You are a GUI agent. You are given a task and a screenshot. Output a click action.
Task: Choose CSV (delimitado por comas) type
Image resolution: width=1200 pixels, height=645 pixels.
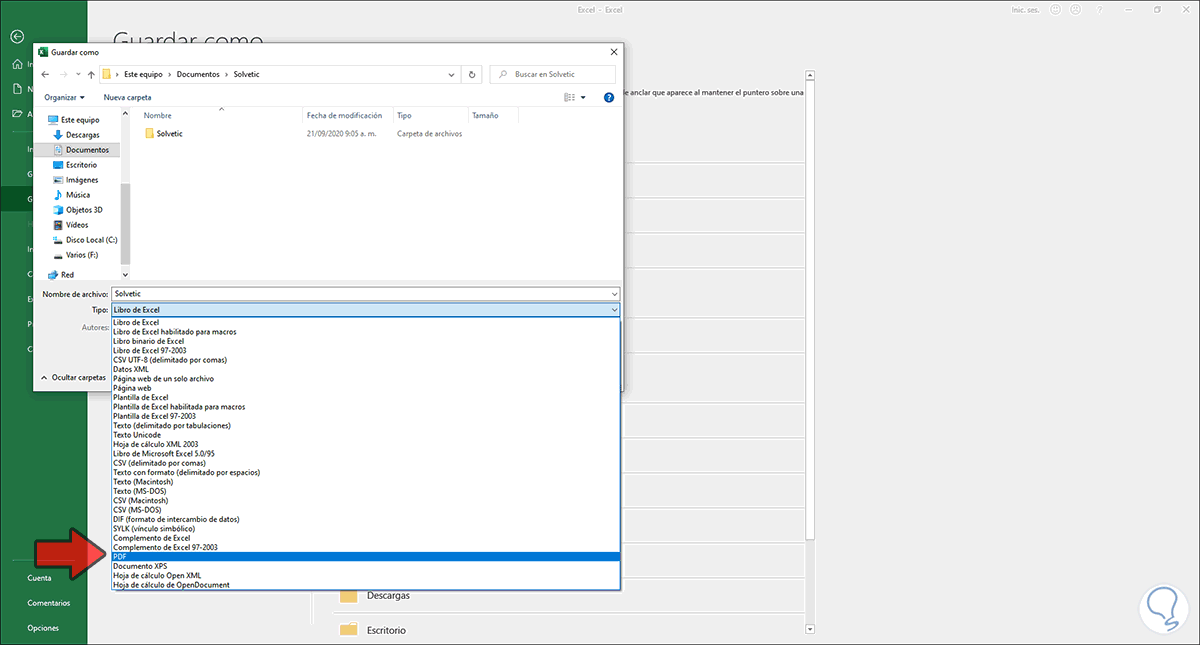click(366, 463)
